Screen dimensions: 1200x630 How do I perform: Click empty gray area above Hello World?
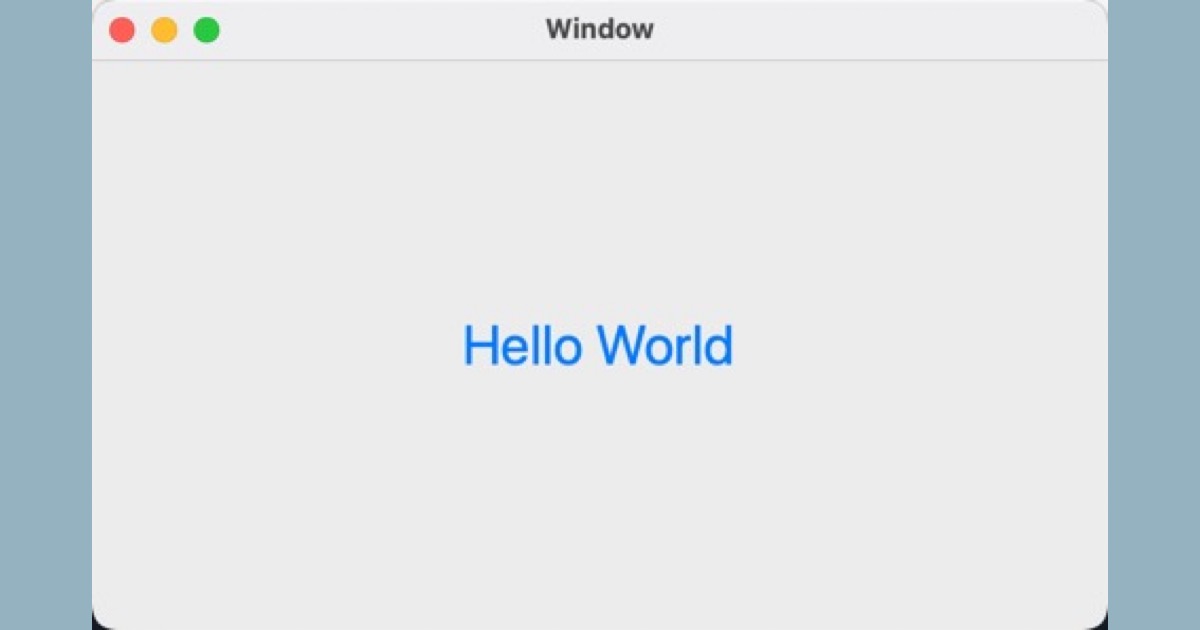[598, 190]
